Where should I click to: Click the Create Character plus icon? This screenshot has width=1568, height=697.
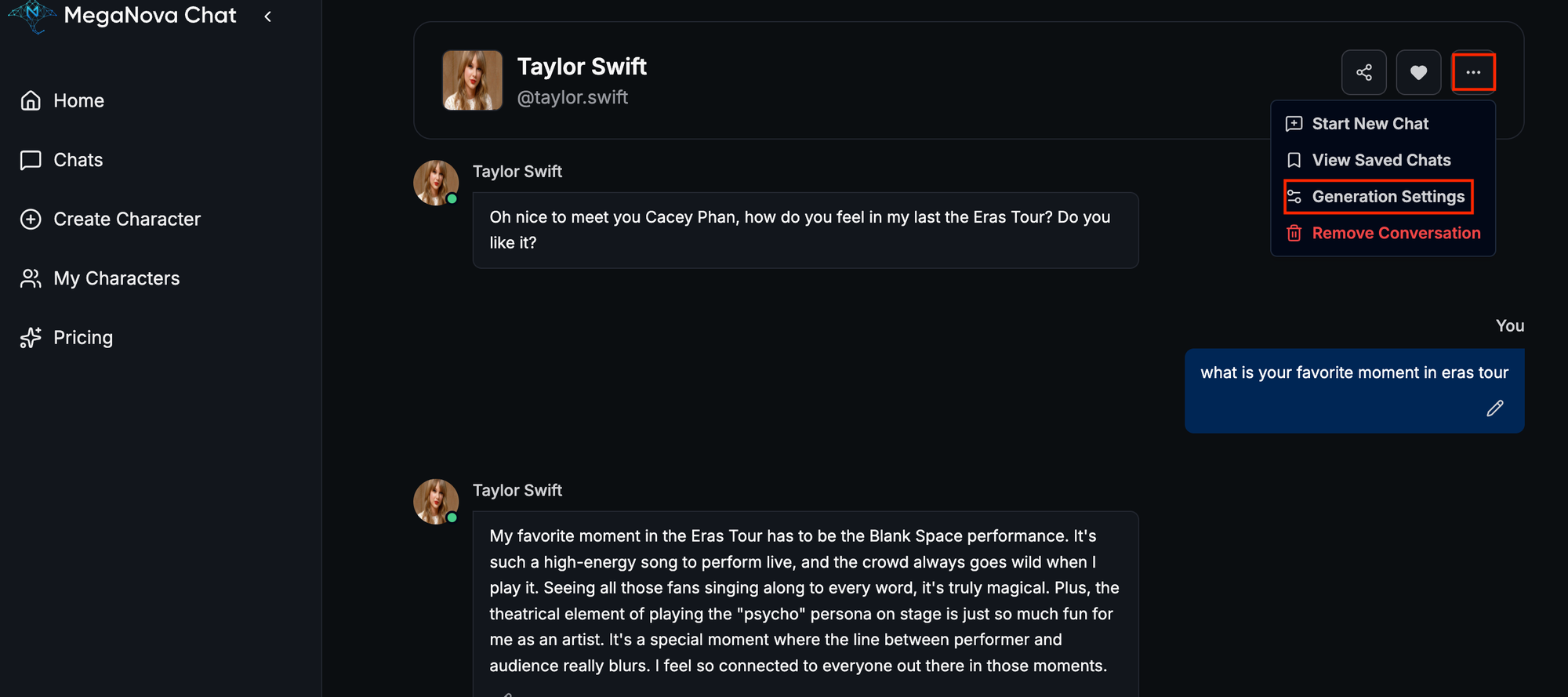point(31,220)
